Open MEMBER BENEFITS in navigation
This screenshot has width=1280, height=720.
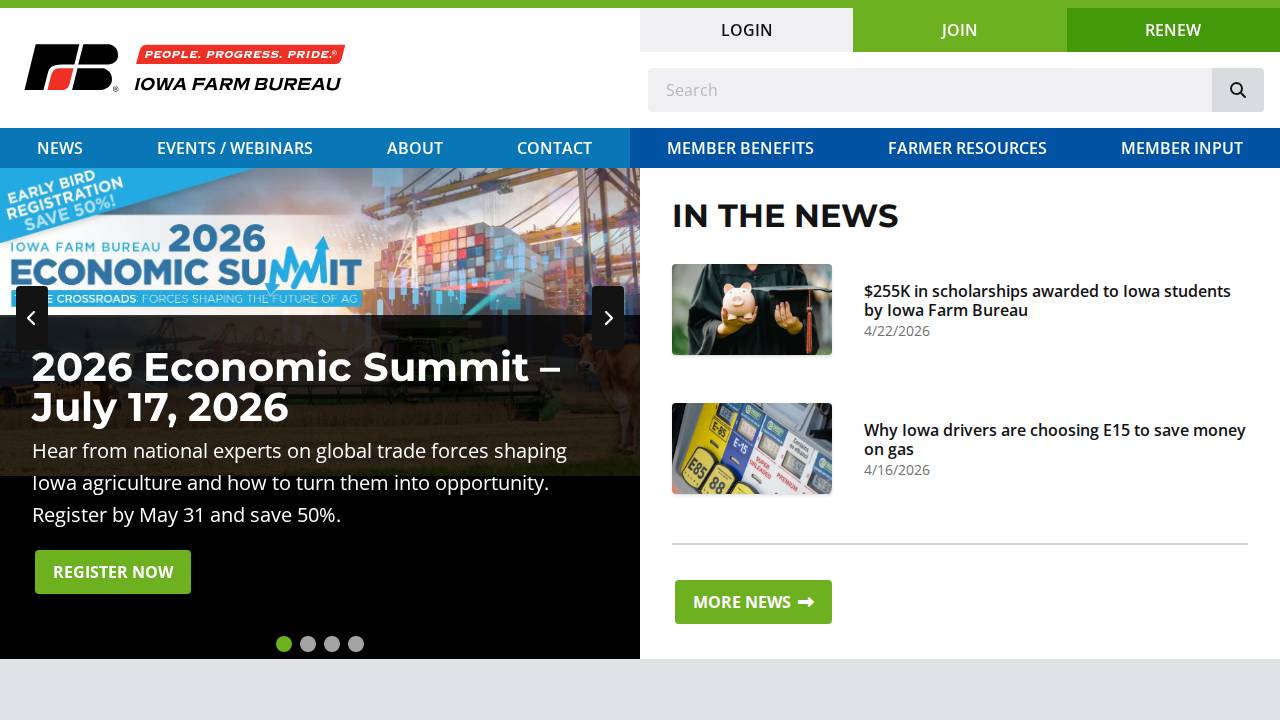point(740,148)
